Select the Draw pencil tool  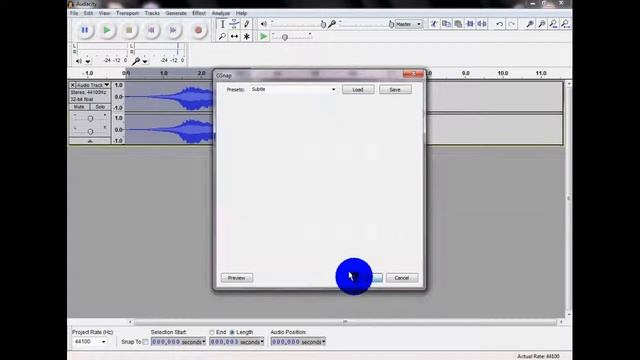click(247, 24)
